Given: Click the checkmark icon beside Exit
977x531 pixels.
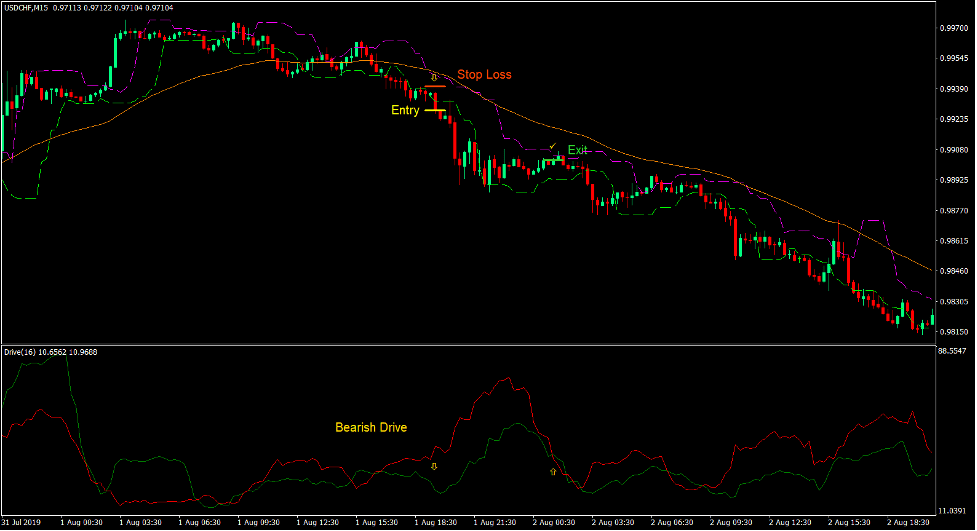Looking at the screenshot, I should 553,147.
